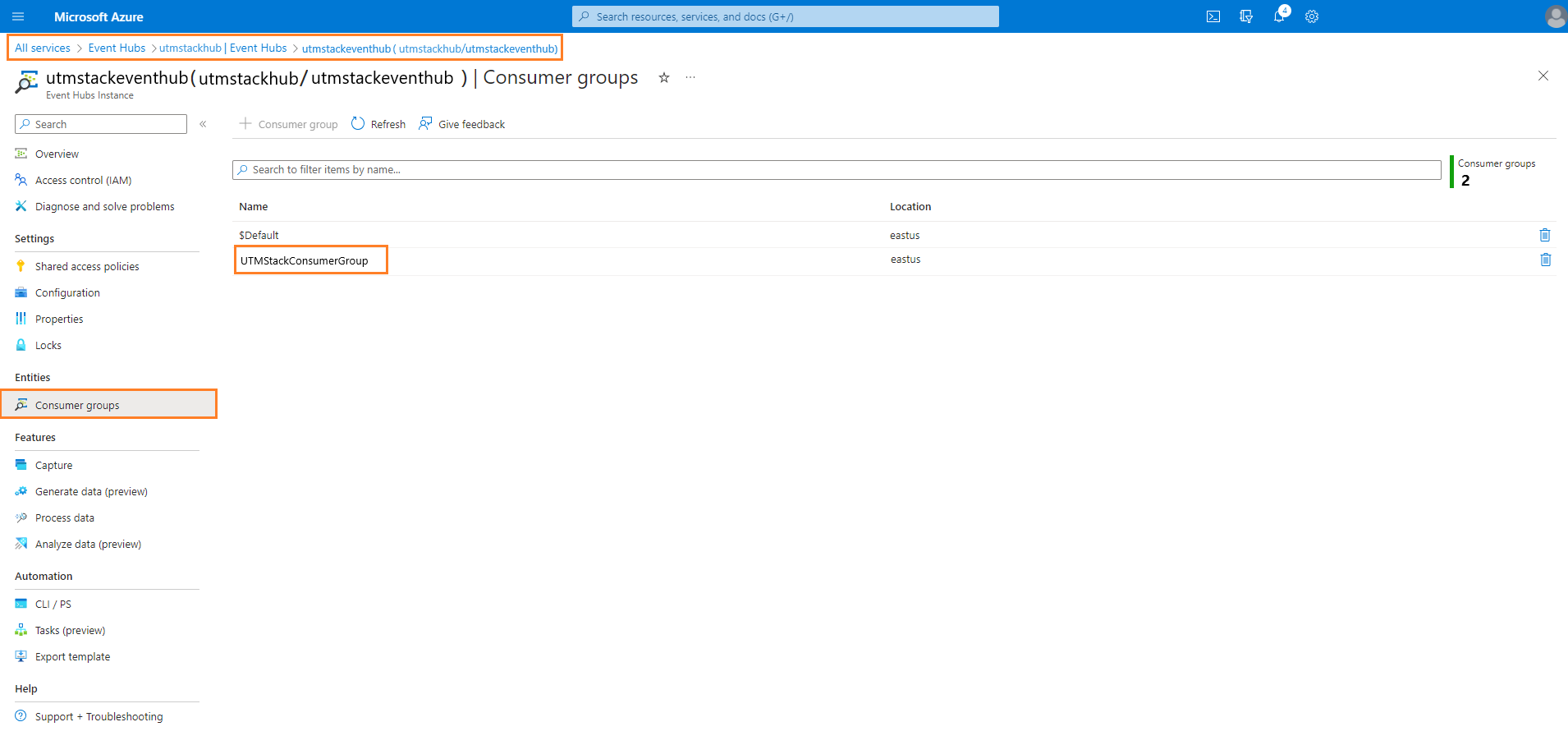
Task: Click the Overview icon in the sidebar
Action: pyautogui.click(x=21, y=154)
